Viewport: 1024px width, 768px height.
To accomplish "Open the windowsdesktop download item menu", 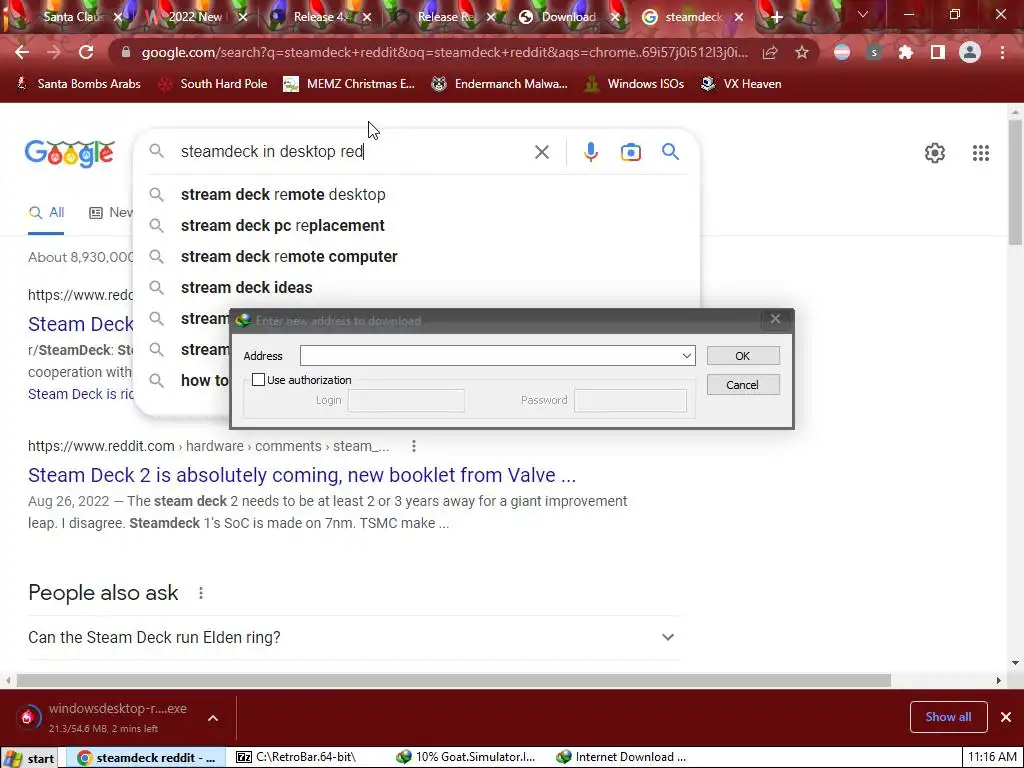I will coord(213,718).
